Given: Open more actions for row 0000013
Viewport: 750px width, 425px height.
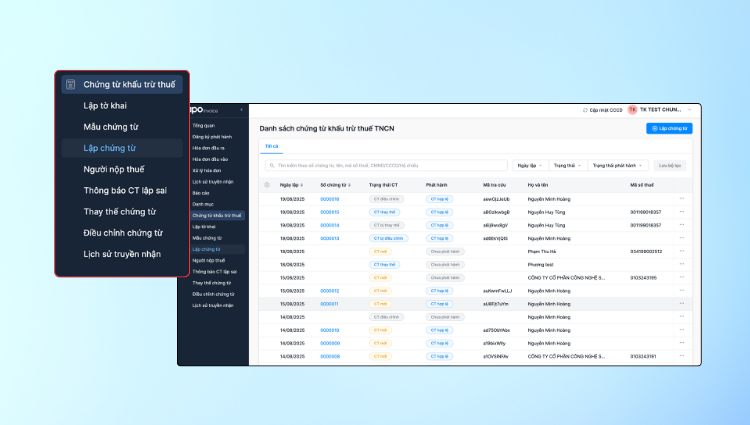Looking at the screenshot, I should point(682,238).
